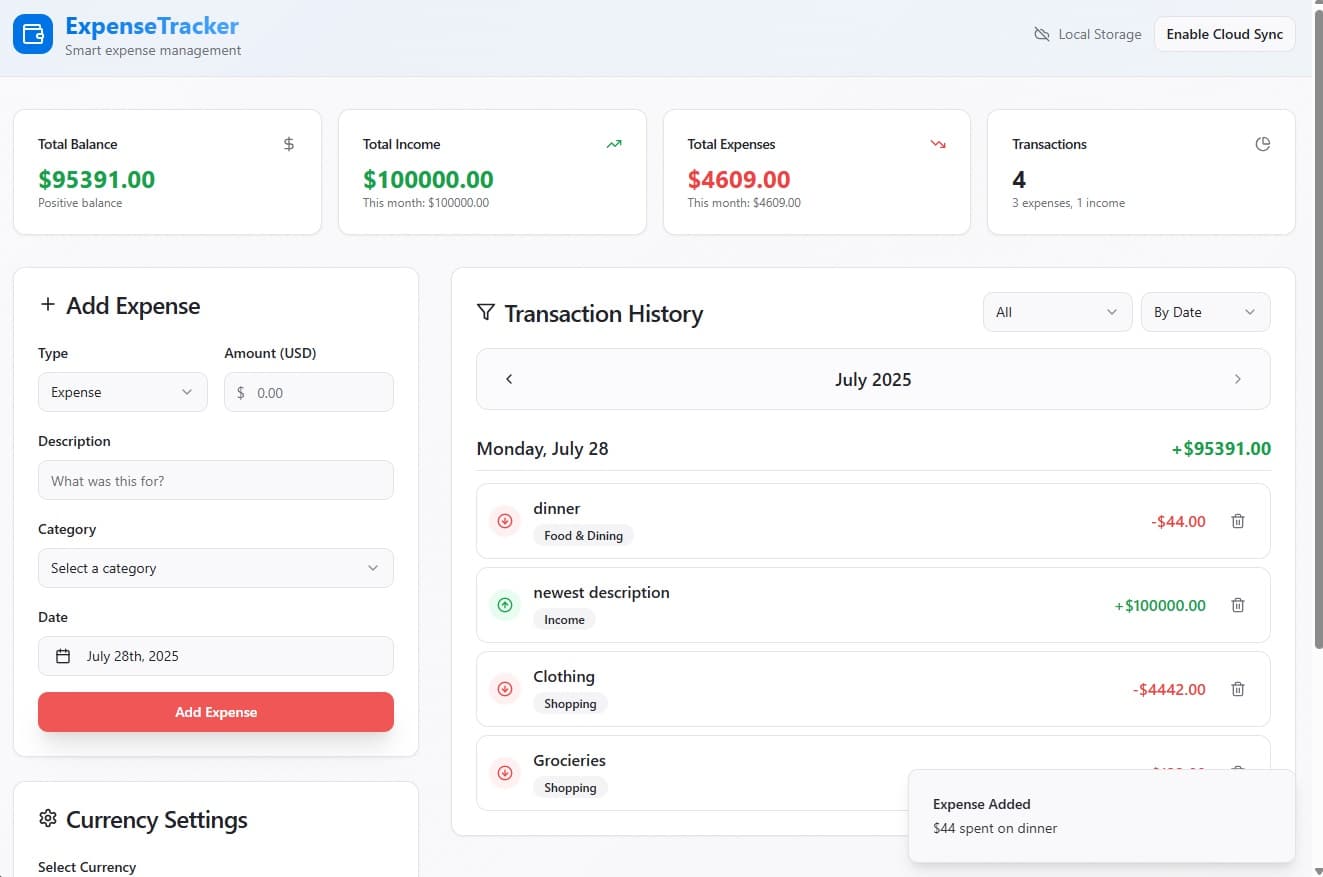Click the Enable Cloud Sync button

point(1224,33)
